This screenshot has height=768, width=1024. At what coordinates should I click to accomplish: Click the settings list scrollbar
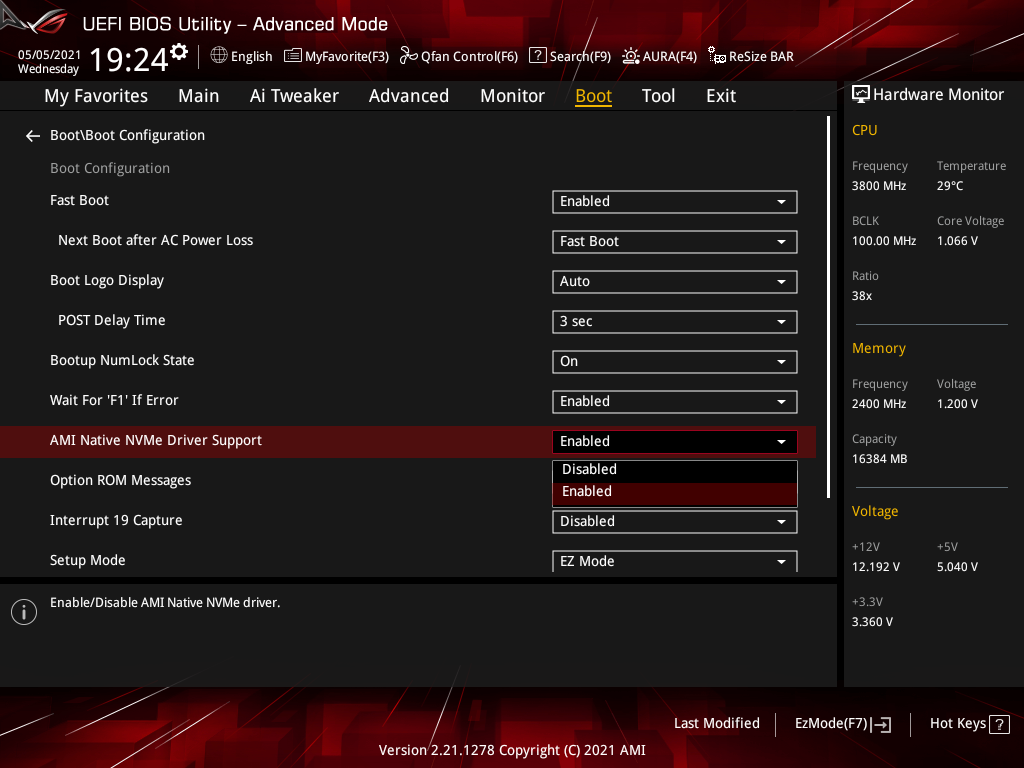coord(828,307)
